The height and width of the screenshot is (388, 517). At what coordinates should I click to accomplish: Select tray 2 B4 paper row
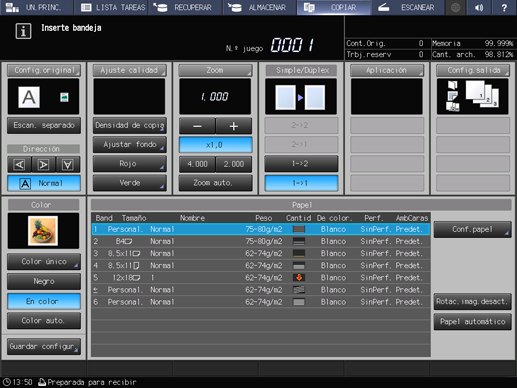click(x=261, y=241)
